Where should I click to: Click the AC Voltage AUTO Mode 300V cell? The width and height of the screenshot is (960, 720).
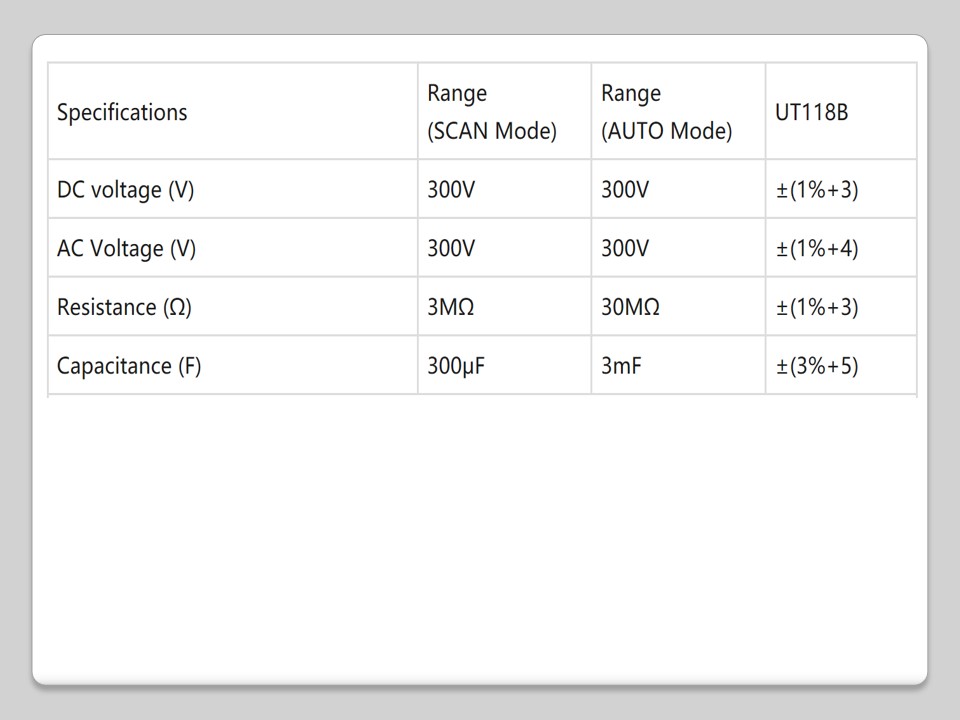(x=625, y=248)
